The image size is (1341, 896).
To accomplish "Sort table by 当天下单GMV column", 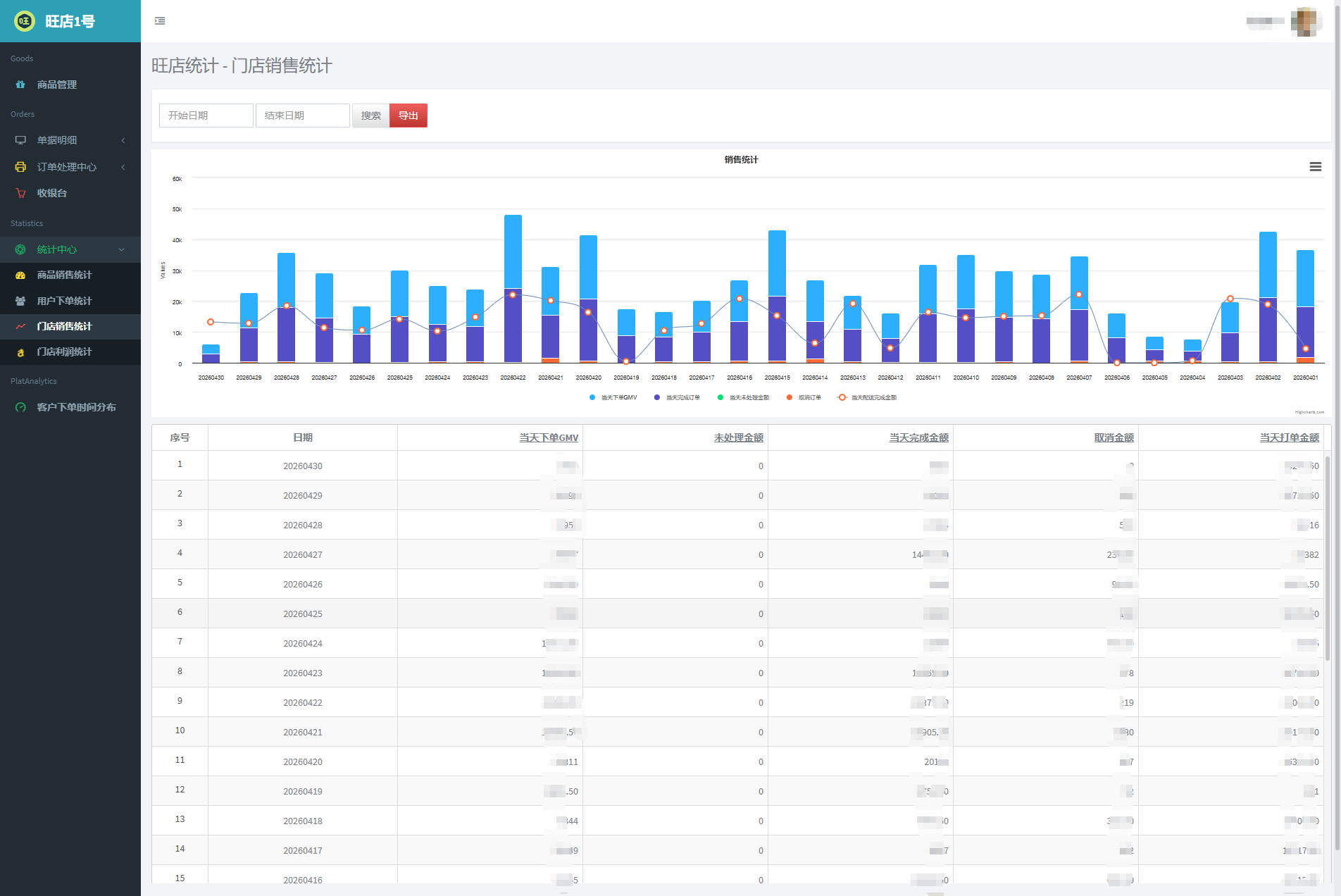I will click(x=549, y=437).
